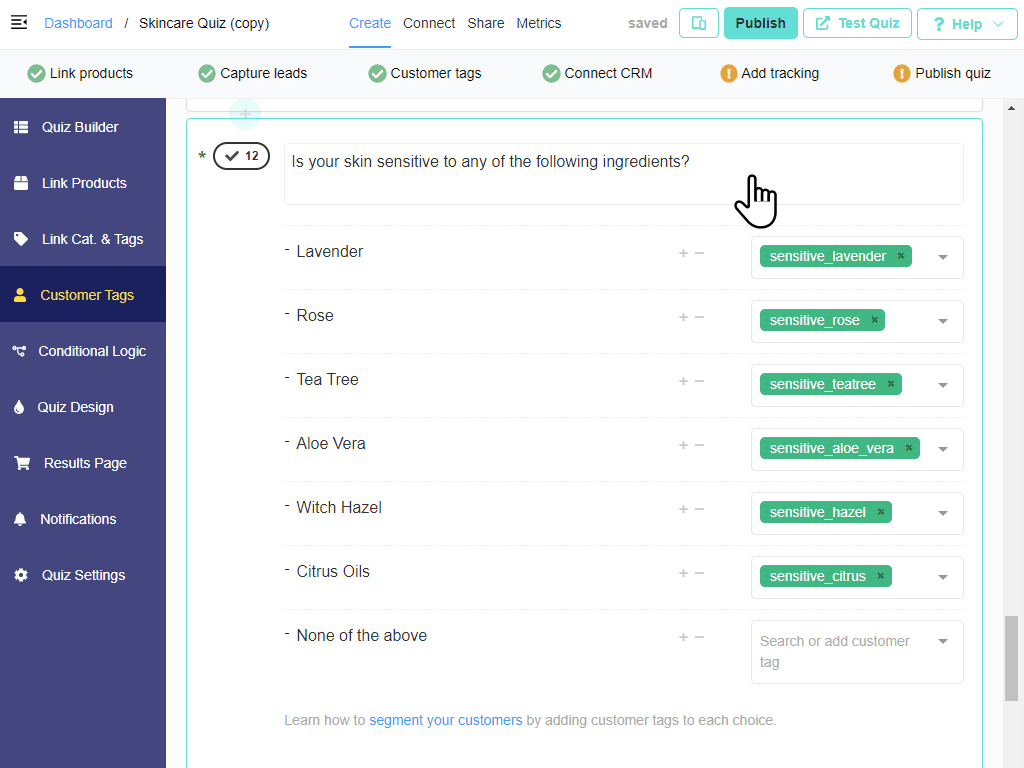Toggle the hamburger sidebar menu icon
This screenshot has width=1024, height=768.
click(19, 23)
